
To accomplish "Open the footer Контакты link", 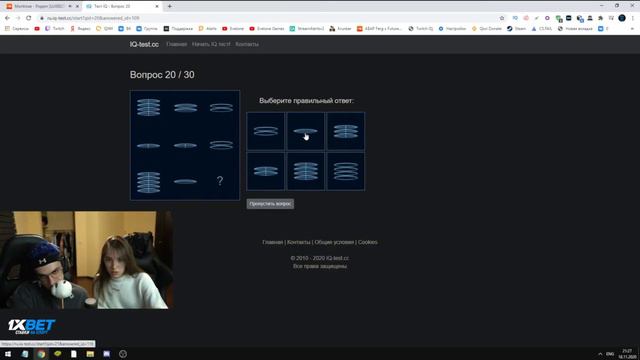I will click(x=299, y=242).
